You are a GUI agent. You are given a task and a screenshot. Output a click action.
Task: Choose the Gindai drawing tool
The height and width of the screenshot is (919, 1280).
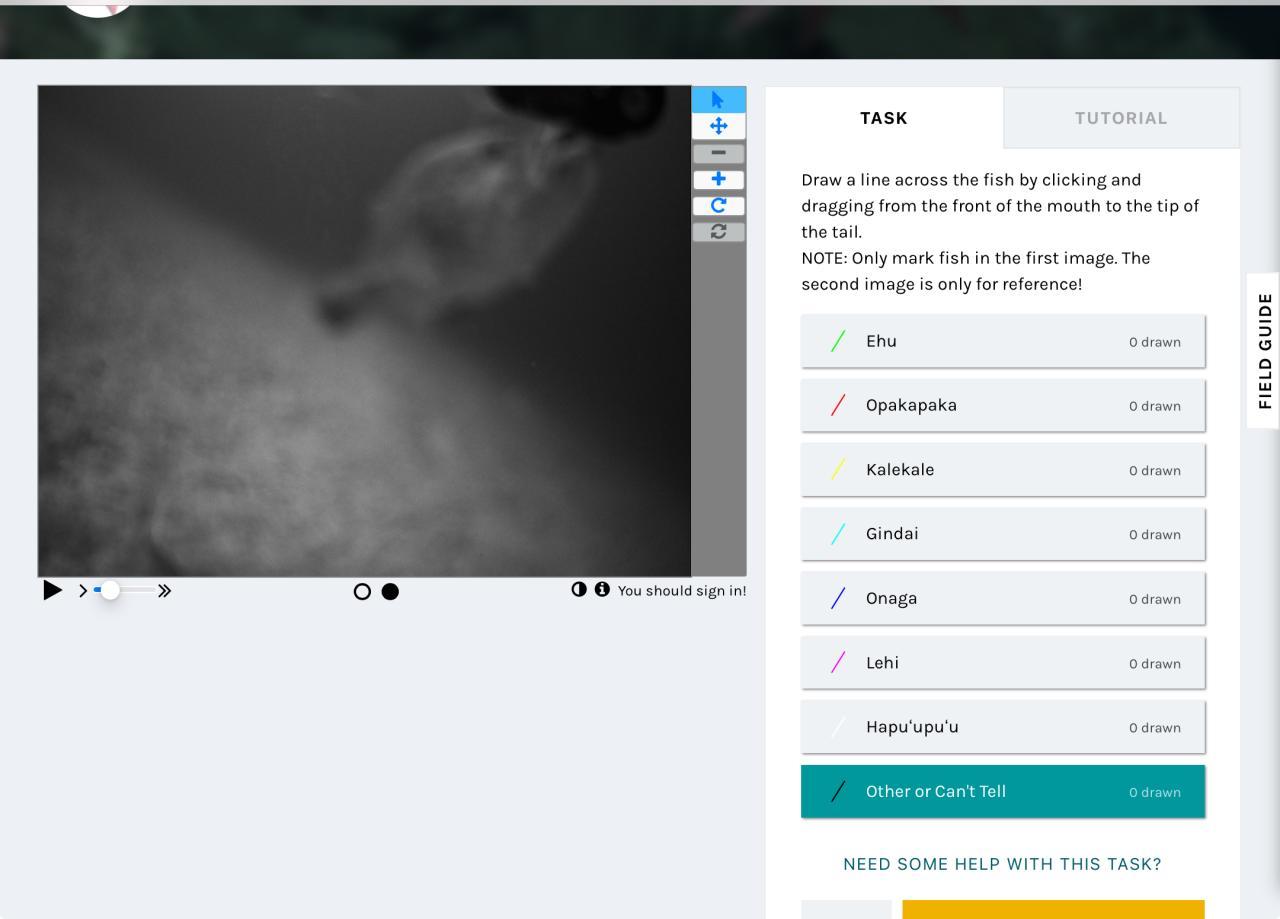[1003, 534]
